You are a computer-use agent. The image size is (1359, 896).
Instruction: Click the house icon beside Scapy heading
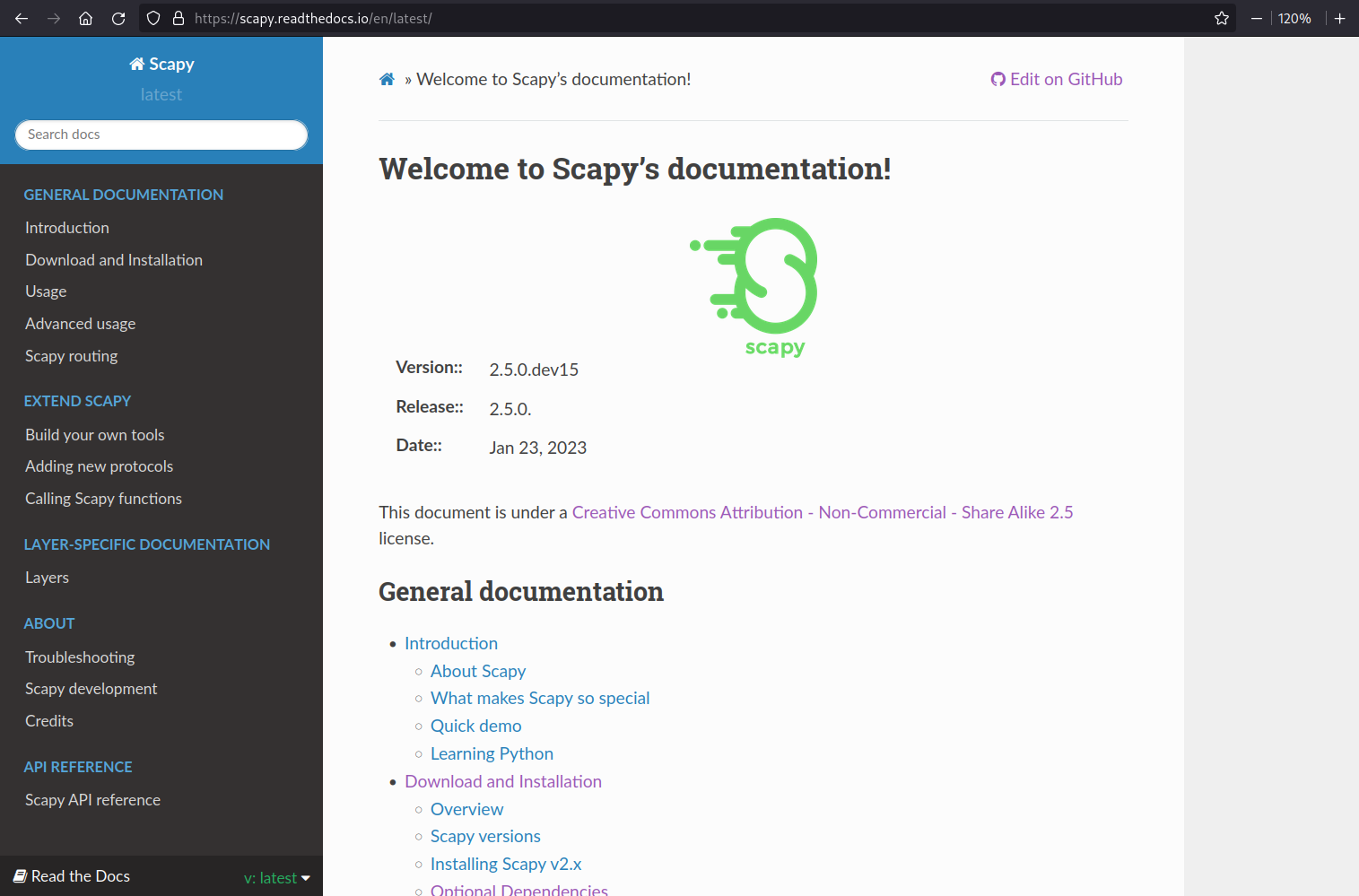click(135, 63)
